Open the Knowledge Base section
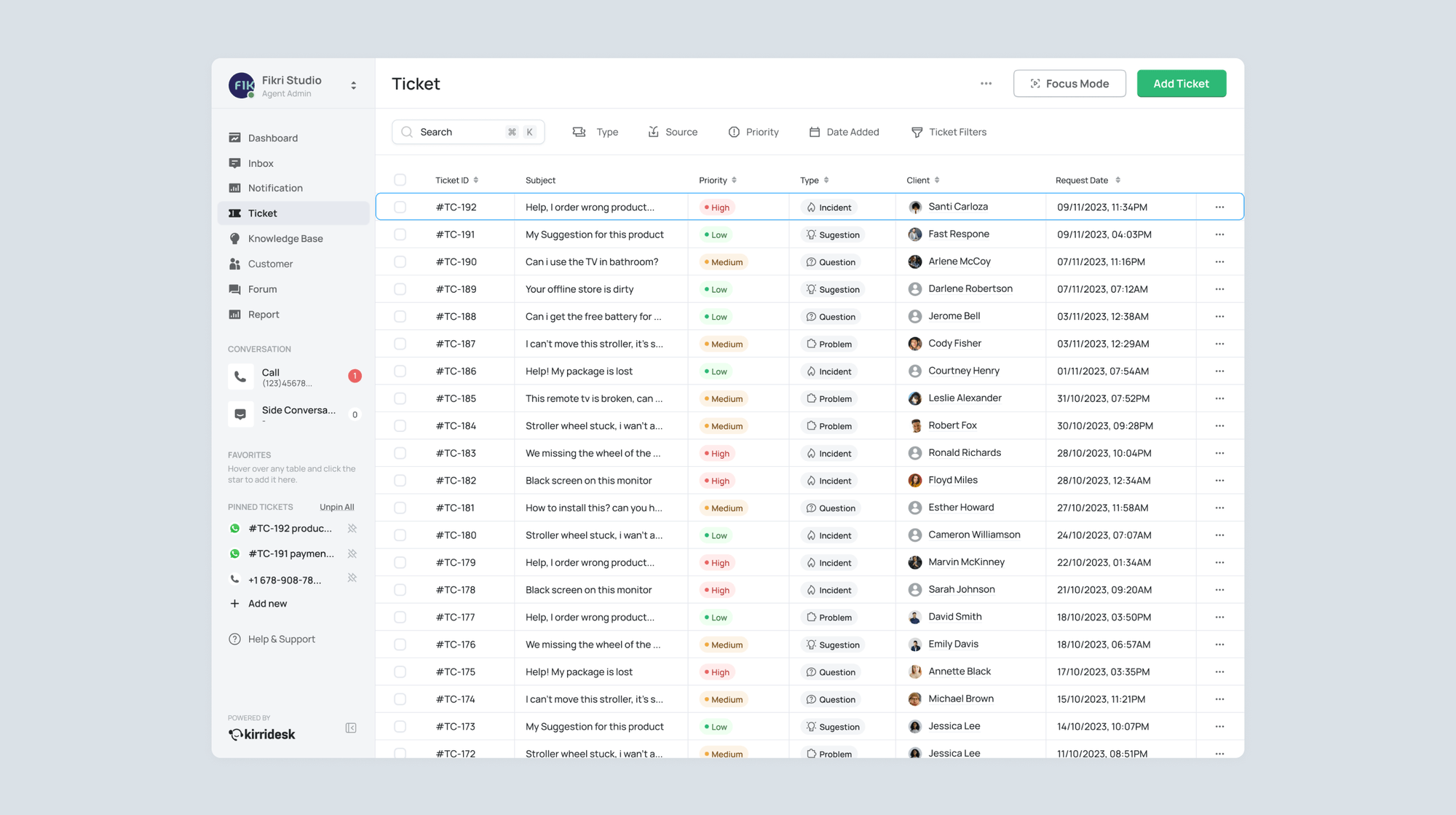The image size is (1456, 815). coord(285,238)
